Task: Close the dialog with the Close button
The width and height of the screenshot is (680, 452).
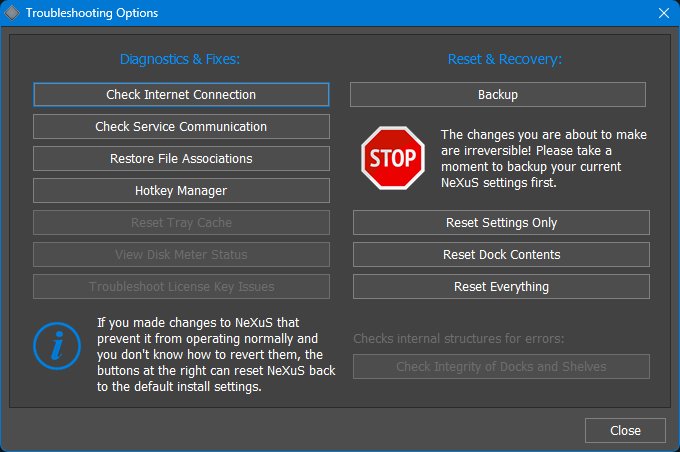Action: [625, 430]
